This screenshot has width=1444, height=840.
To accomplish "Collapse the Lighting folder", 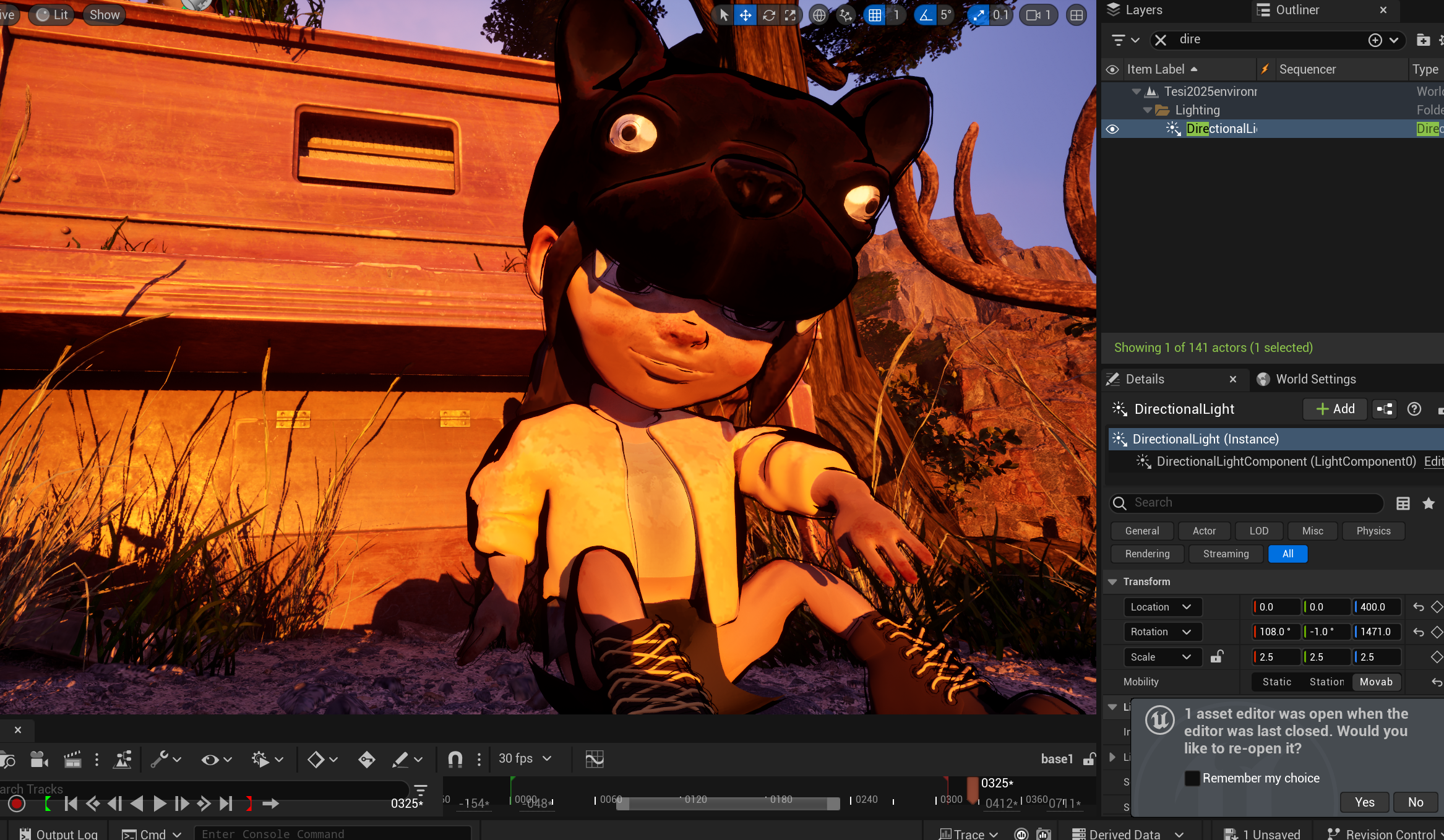I will coord(1148,110).
